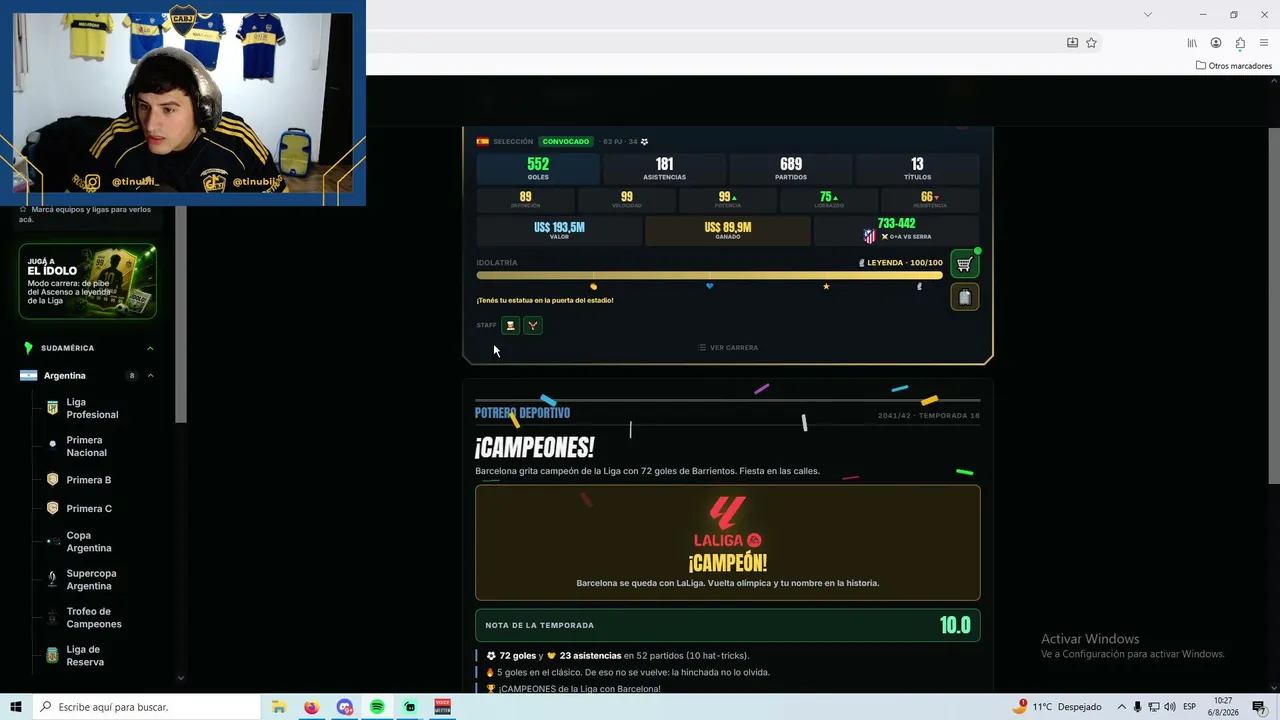Open Trofeo de Campeones in the sidebar

[x=94, y=618]
